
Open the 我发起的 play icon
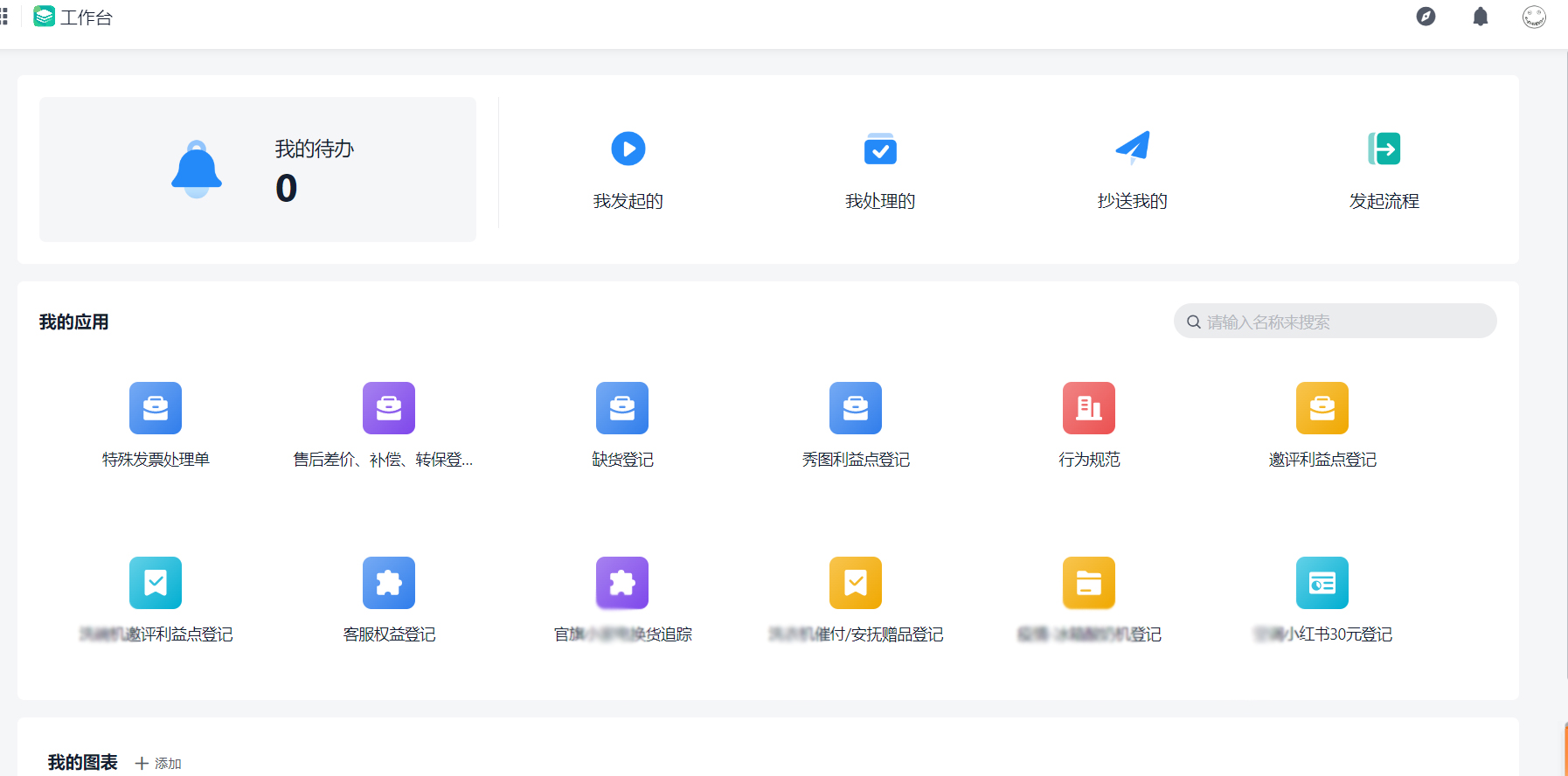[628, 149]
